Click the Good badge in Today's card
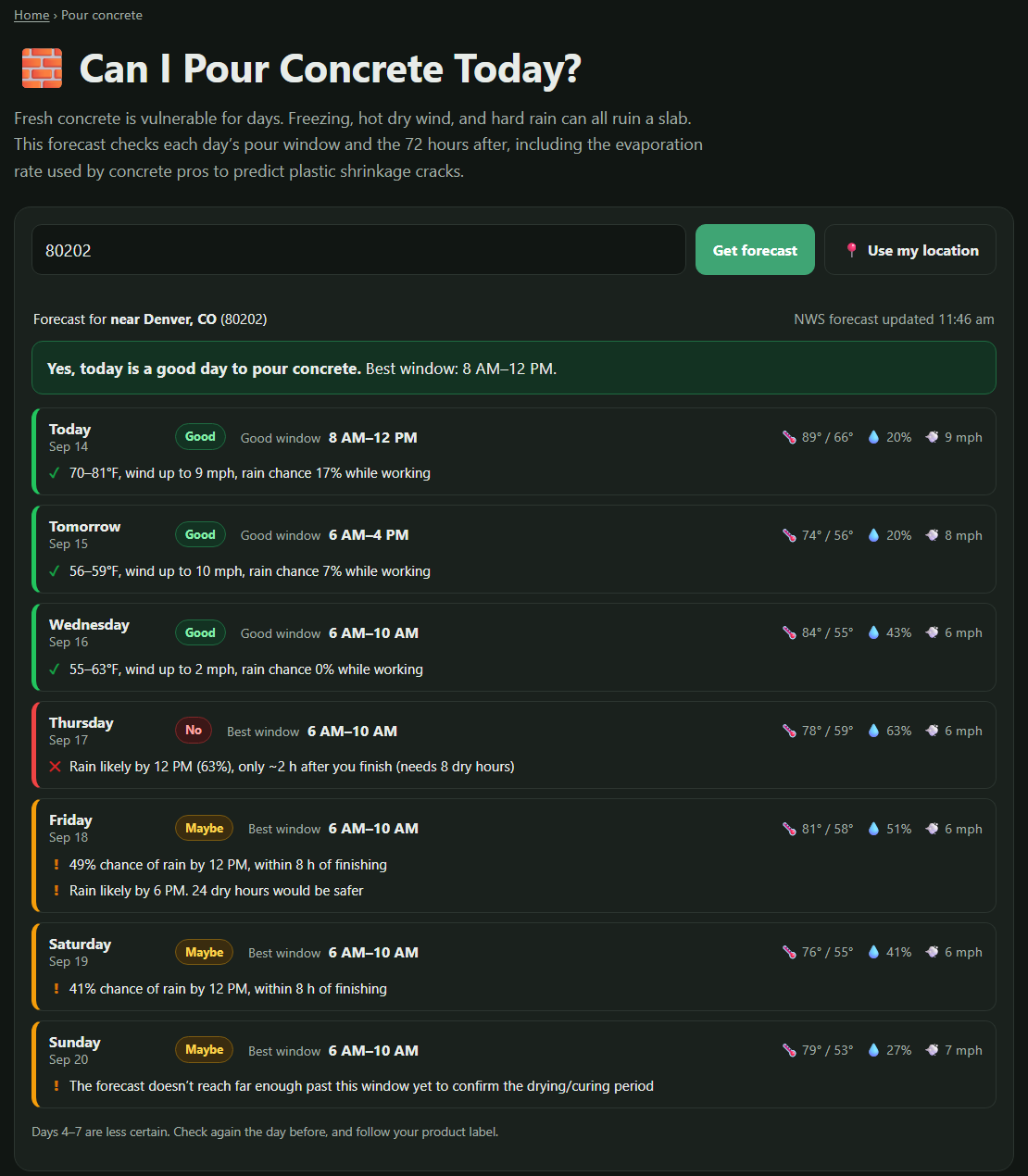 (x=200, y=437)
